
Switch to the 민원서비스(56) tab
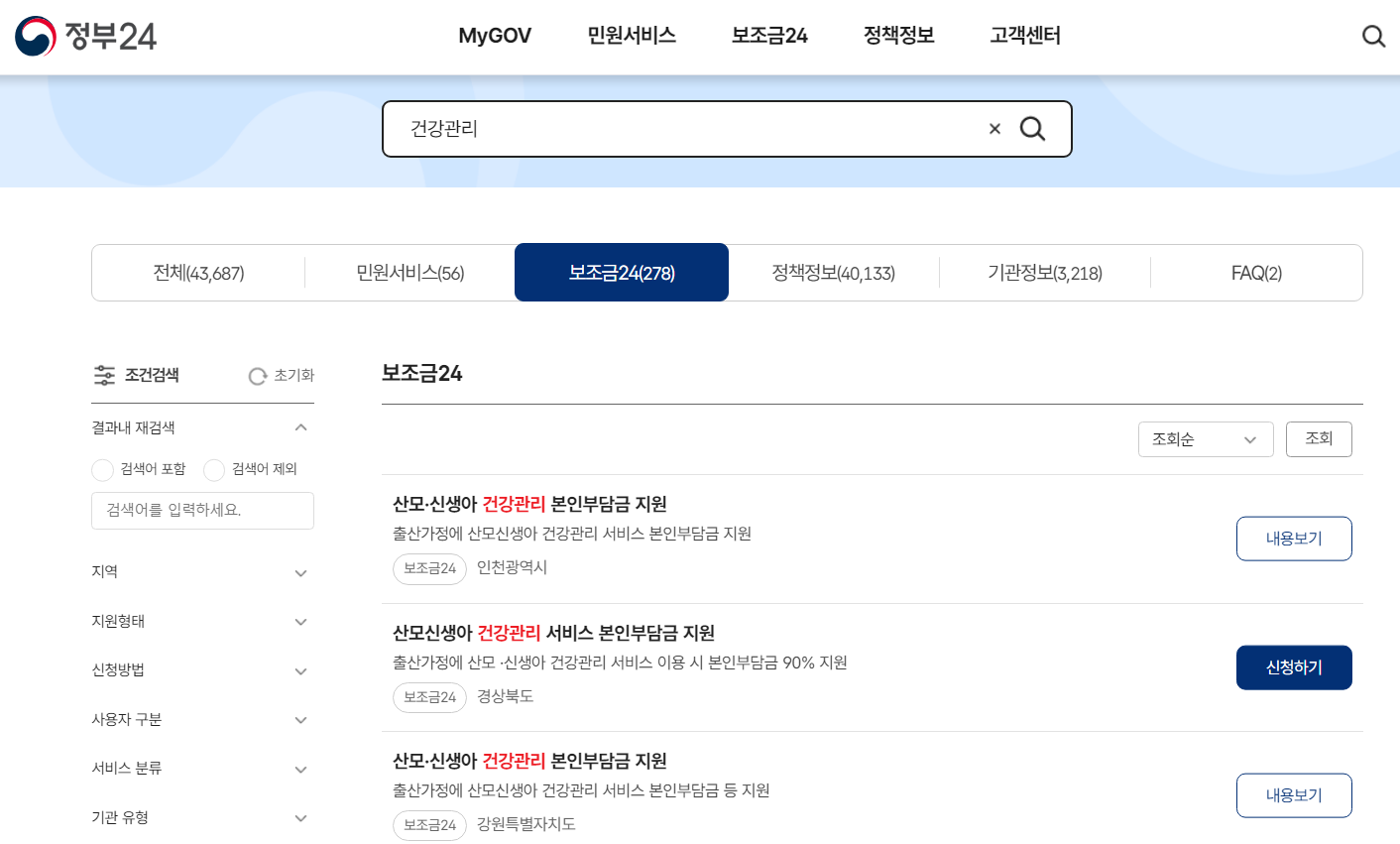tap(410, 273)
